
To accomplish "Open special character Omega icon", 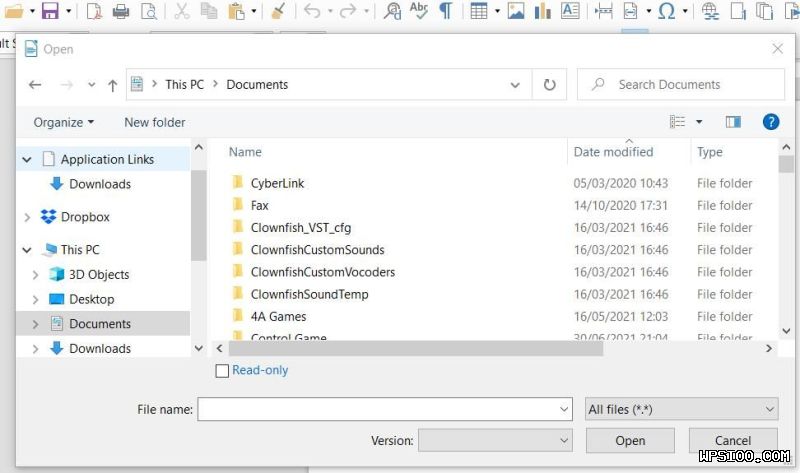I will 666,12.
